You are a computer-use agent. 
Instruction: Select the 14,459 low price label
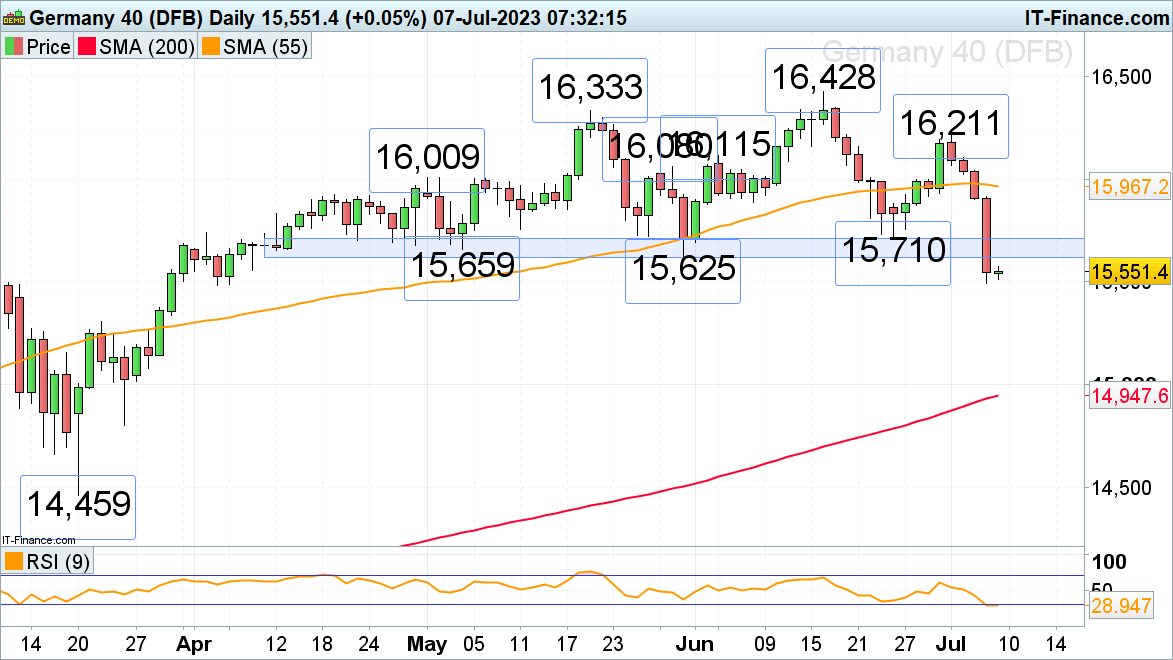pos(78,504)
